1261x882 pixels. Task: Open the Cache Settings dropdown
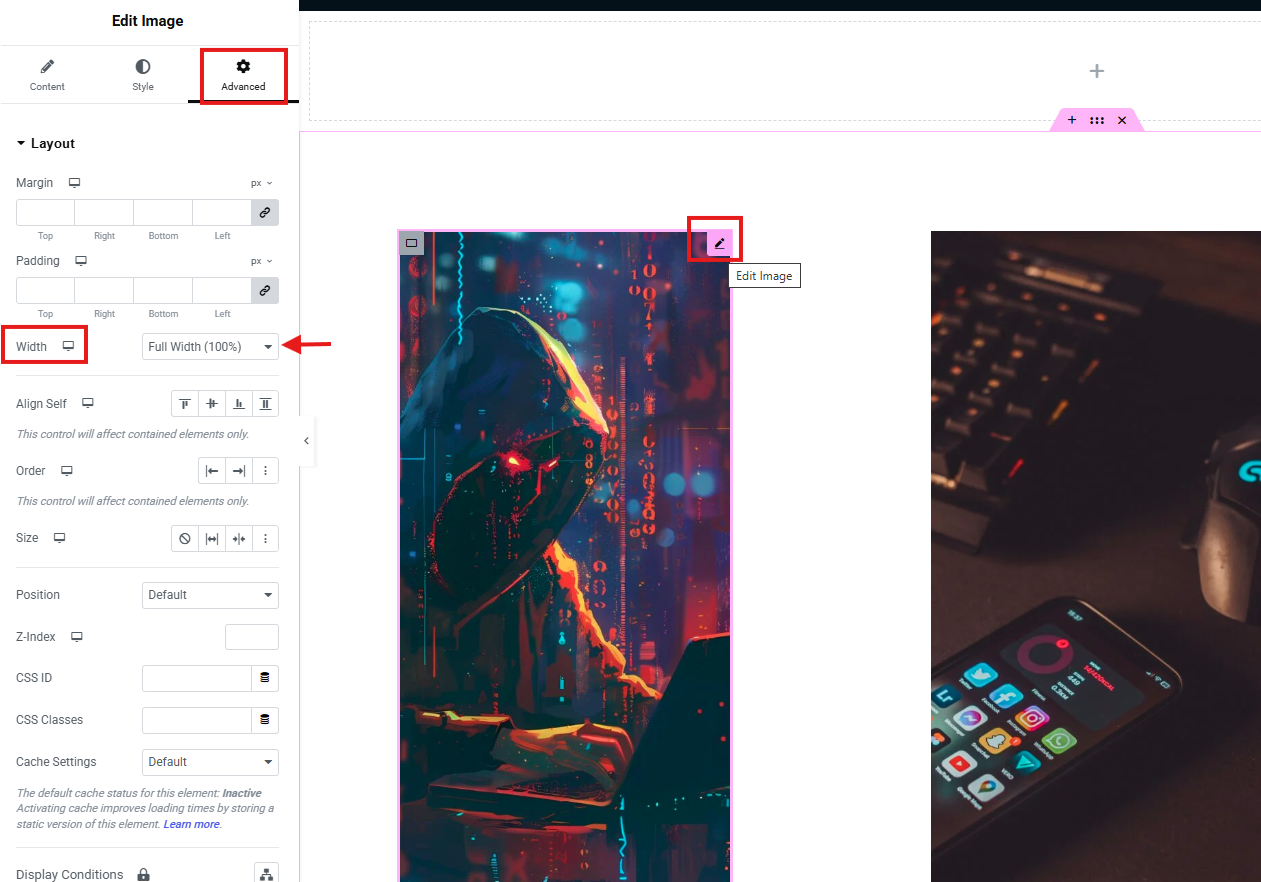pyautogui.click(x=210, y=762)
